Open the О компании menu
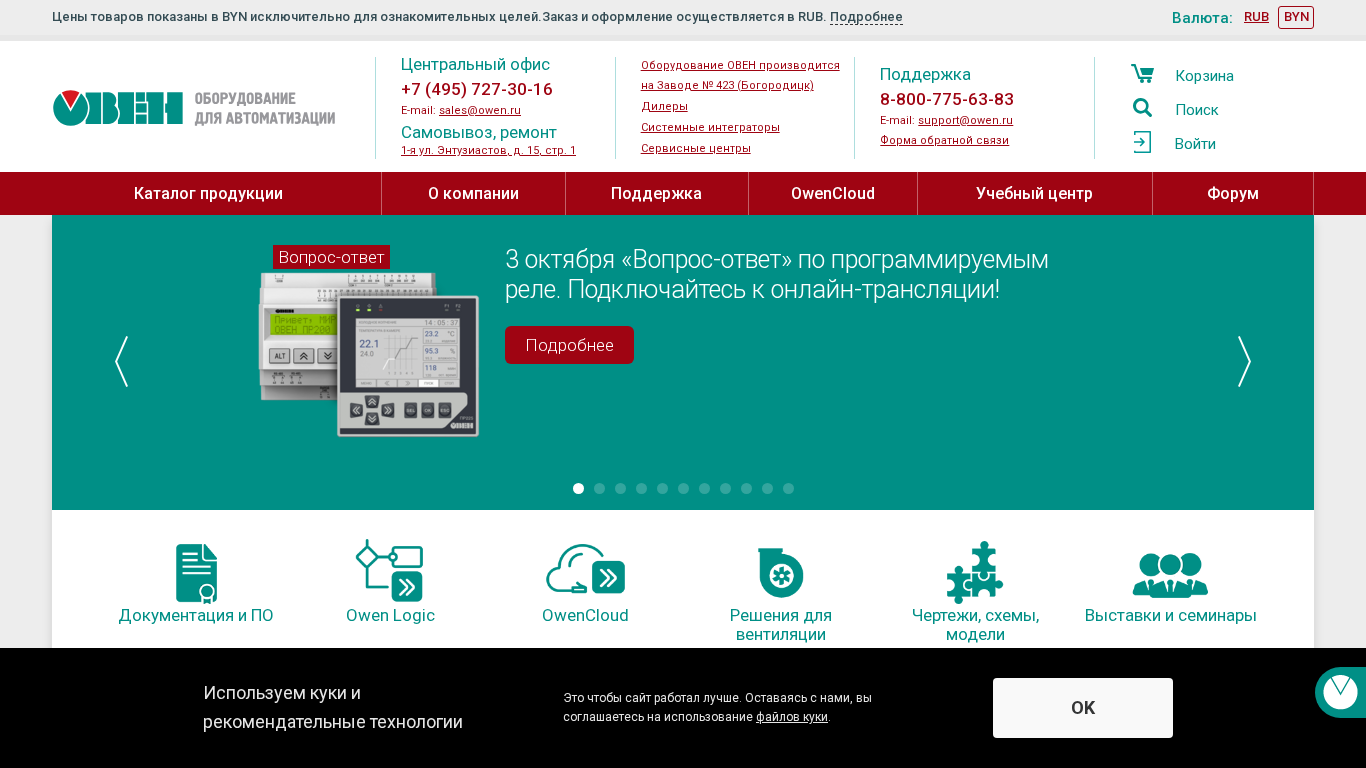Screen dimensions: 1366x768 coord(473,193)
